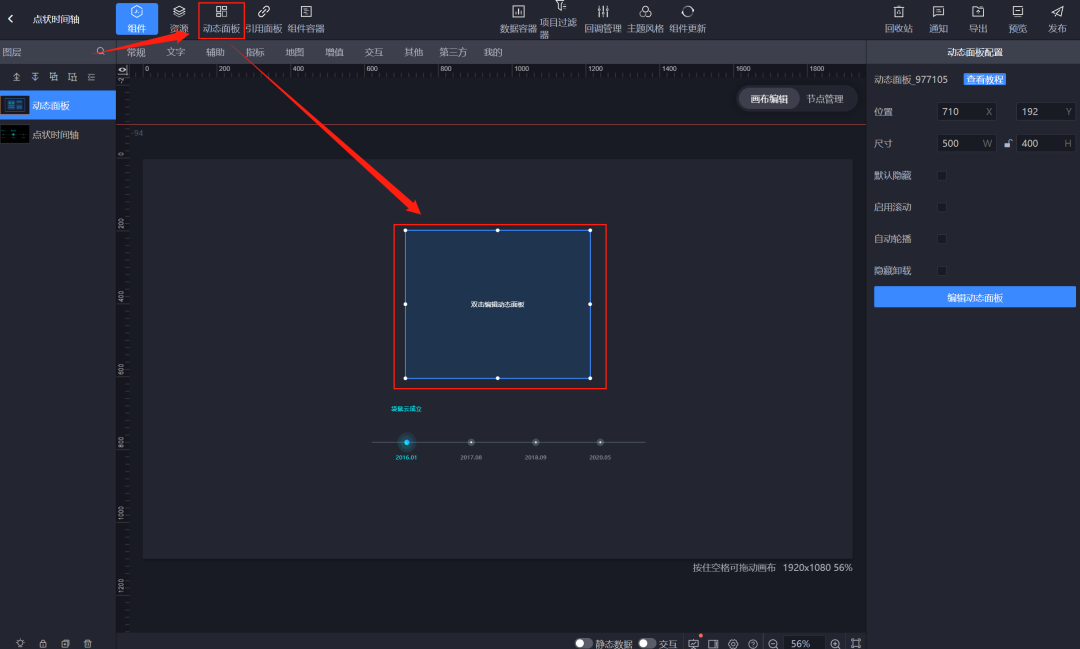The image size is (1080, 649).
Task: Open the 指标 component category tab
Action: click(255, 52)
